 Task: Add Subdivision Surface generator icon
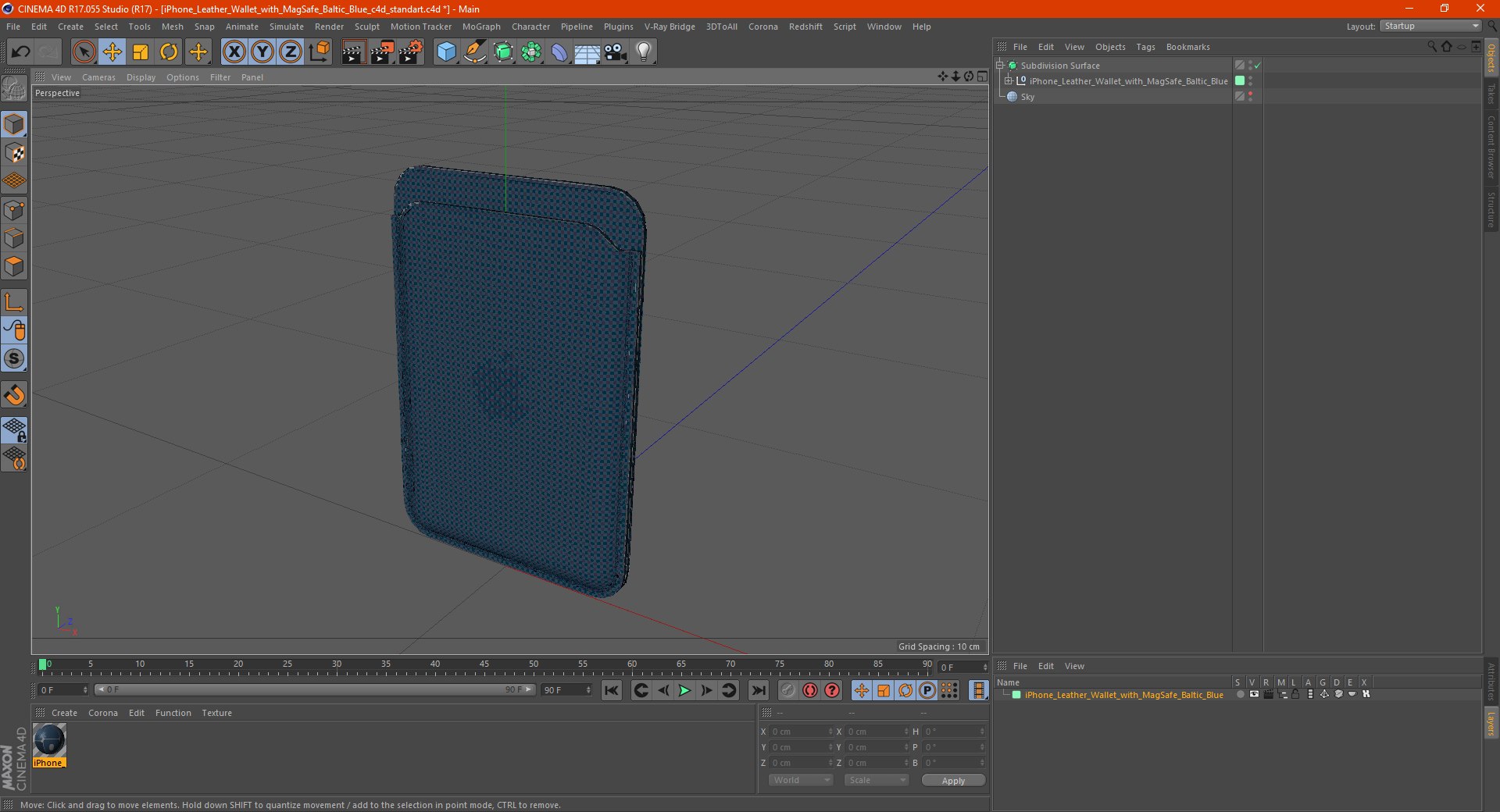[x=503, y=52]
